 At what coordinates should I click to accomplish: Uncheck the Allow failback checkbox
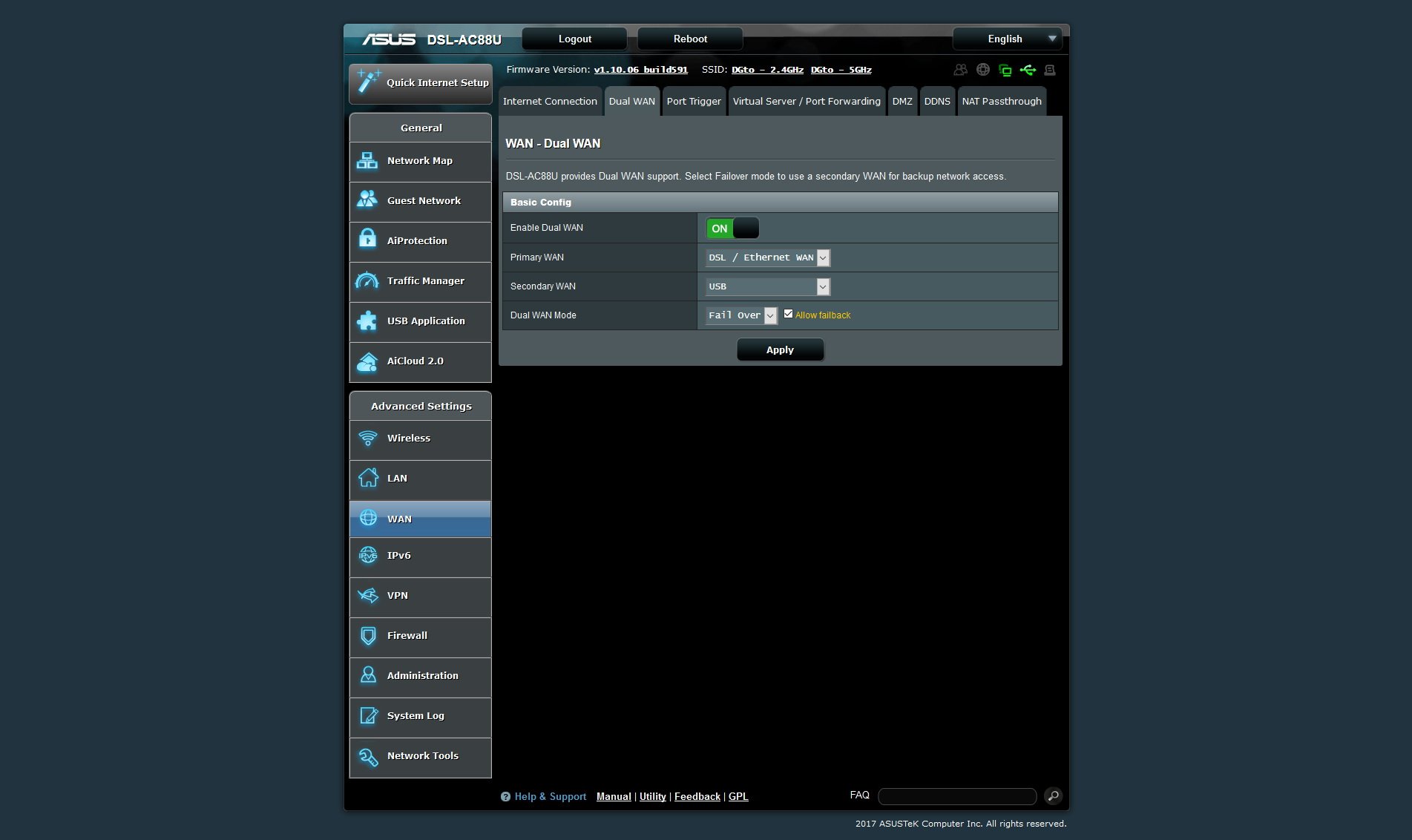tap(788, 314)
